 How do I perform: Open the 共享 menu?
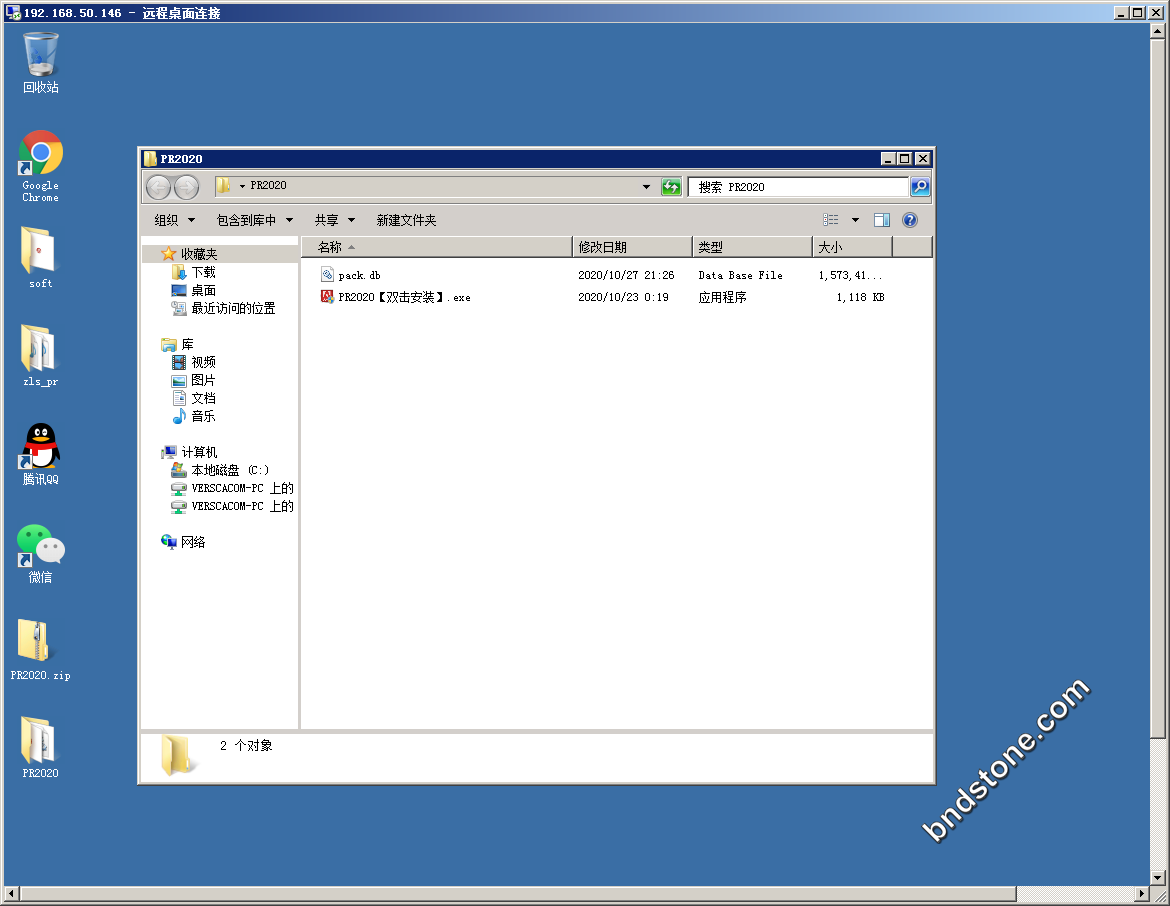[x=334, y=220]
